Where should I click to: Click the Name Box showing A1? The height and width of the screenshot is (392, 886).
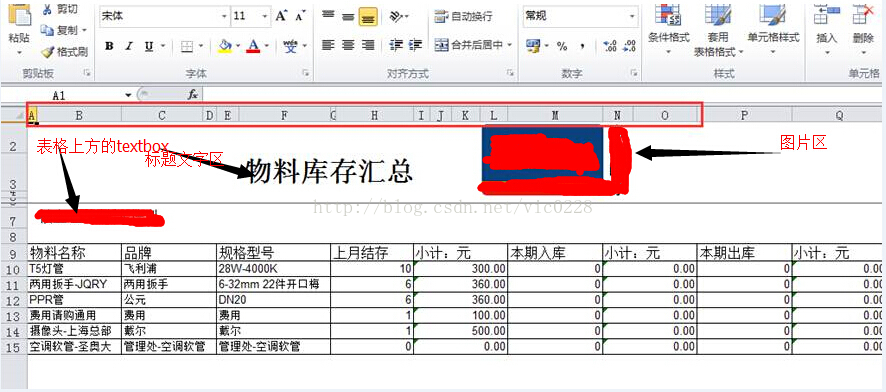click(x=59, y=95)
